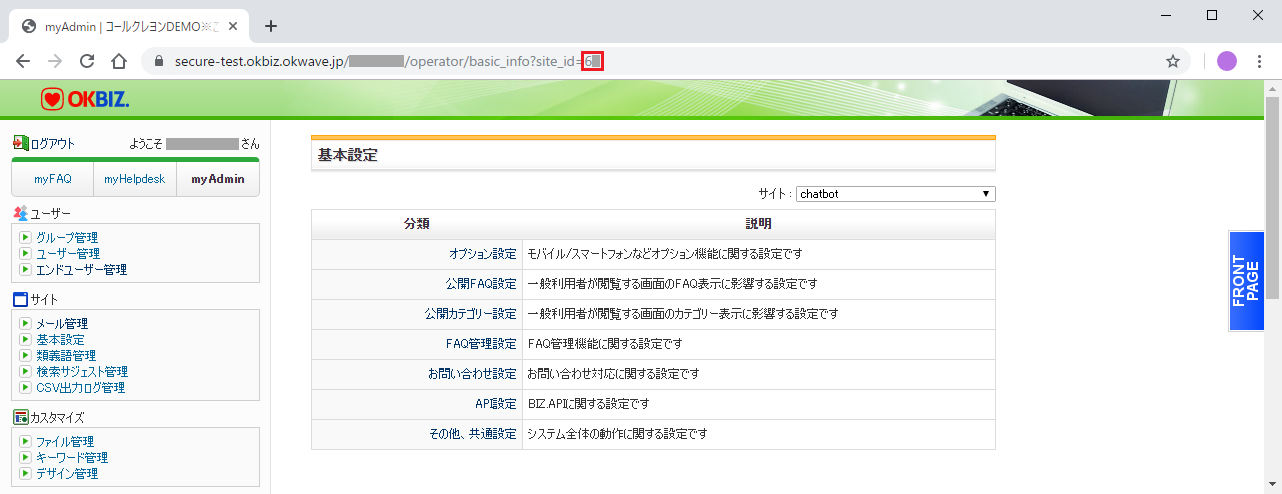Select the myAdmin tab
The height and width of the screenshot is (494, 1282).
(218, 179)
